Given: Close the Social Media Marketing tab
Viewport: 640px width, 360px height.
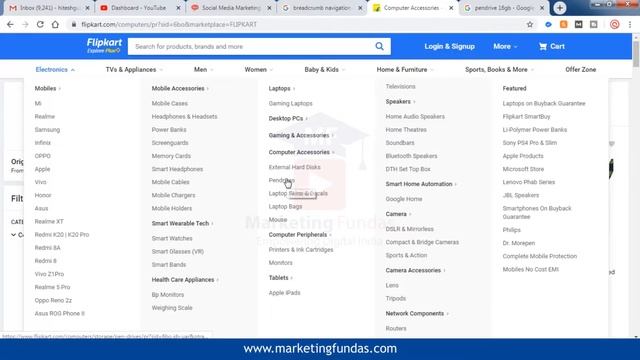Looking at the screenshot, I should (x=269, y=8).
